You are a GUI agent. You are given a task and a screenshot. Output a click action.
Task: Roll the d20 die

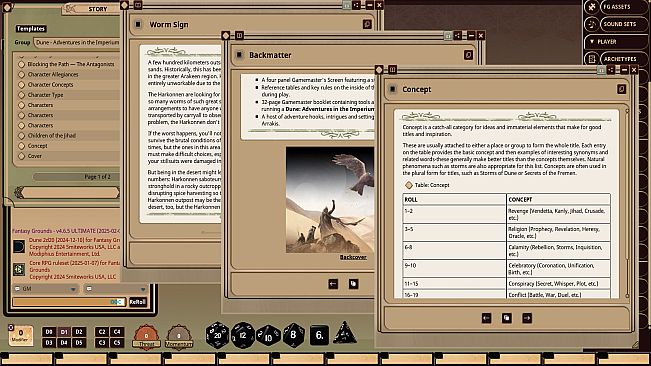pyautogui.click(x=217, y=335)
